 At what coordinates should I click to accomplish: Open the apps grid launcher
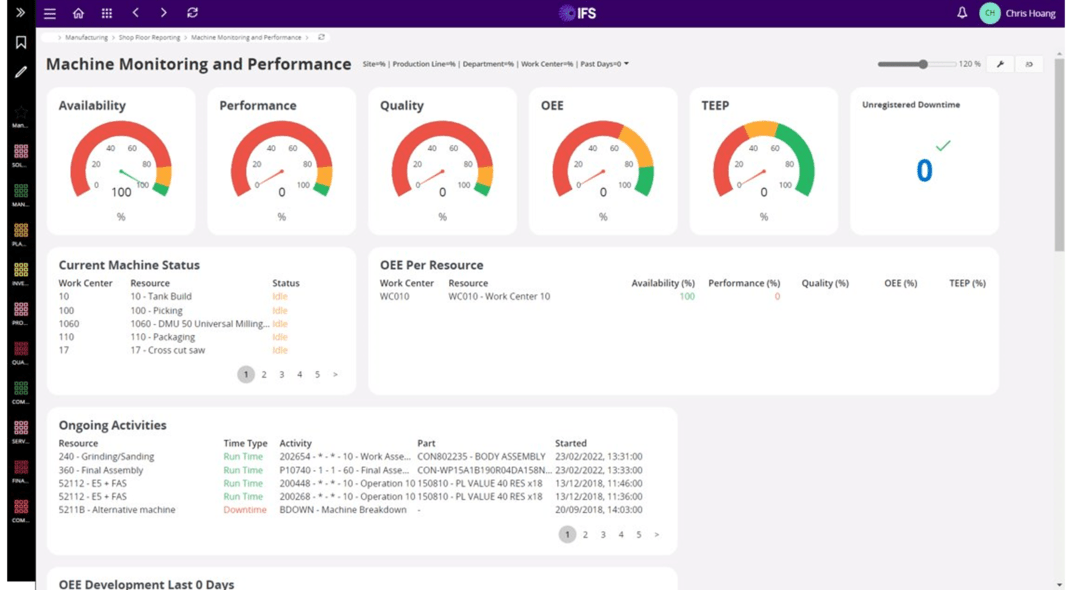[107, 13]
